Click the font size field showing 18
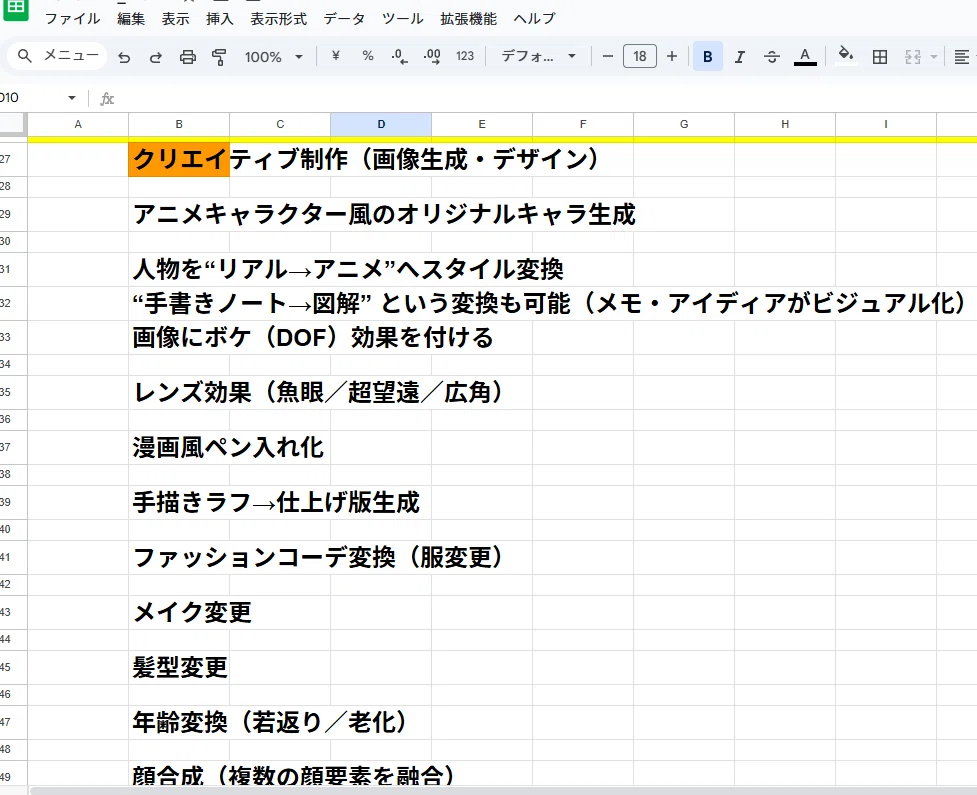The height and width of the screenshot is (795, 977). 640,56
